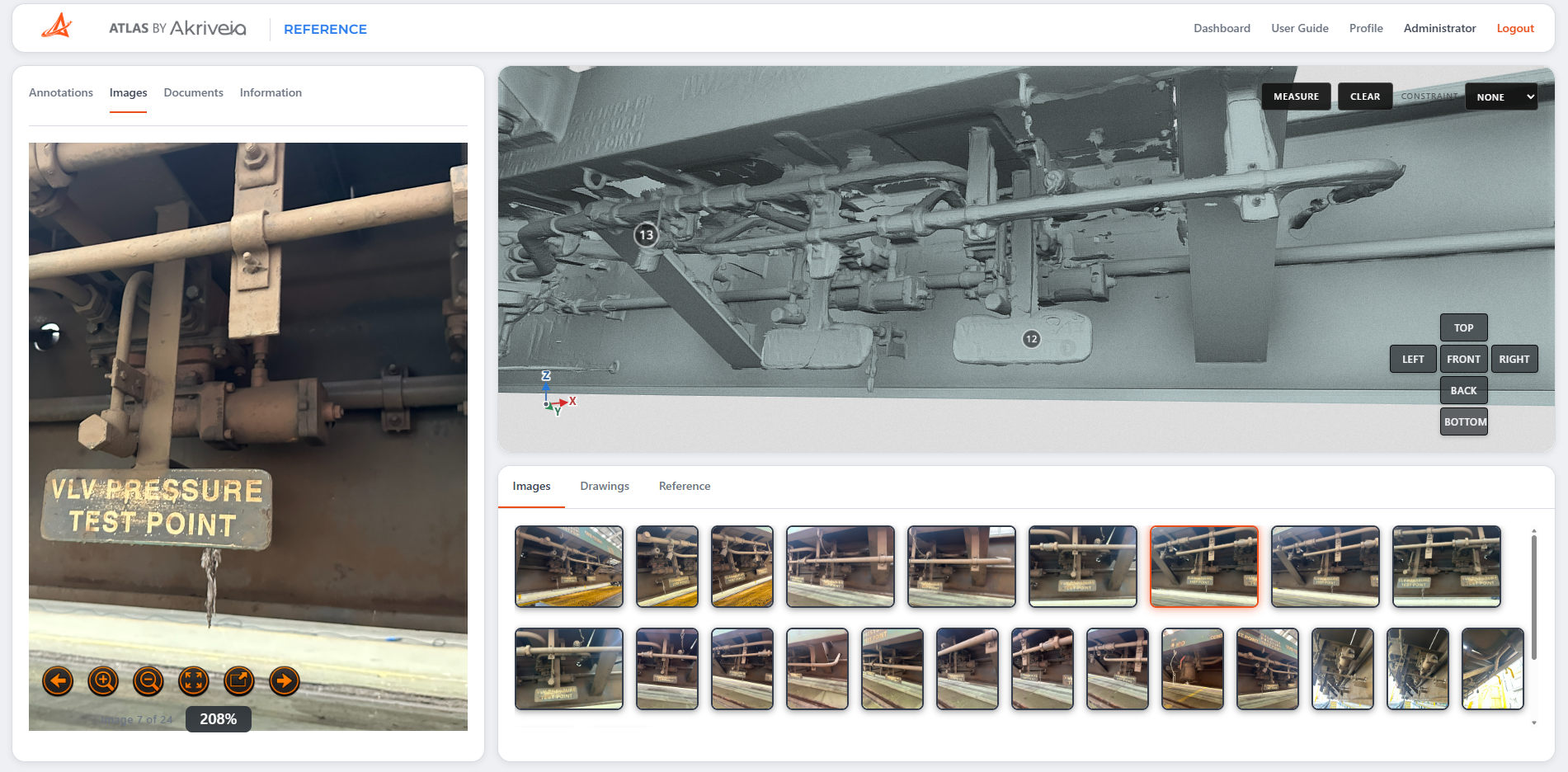Fit the image to the viewer with the four-arrows icon
Image resolution: width=1568 pixels, height=772 pixels.
point(194,681)
